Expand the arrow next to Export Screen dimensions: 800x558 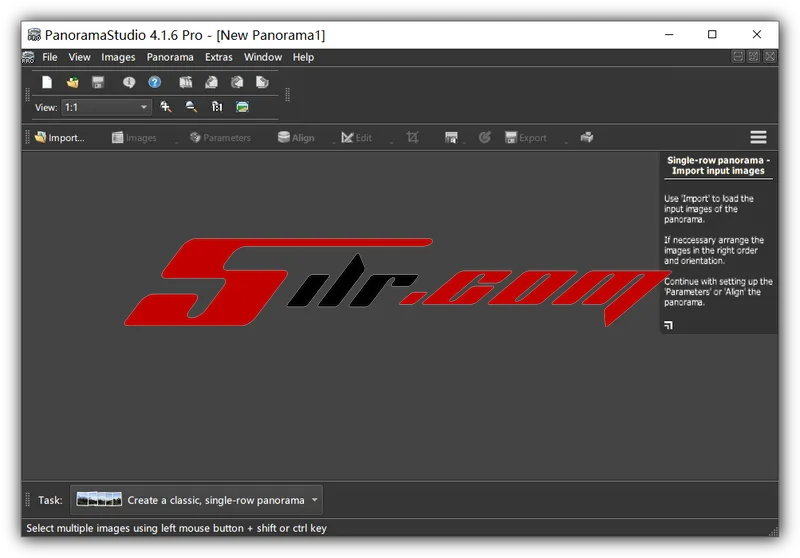pos(566,142)
